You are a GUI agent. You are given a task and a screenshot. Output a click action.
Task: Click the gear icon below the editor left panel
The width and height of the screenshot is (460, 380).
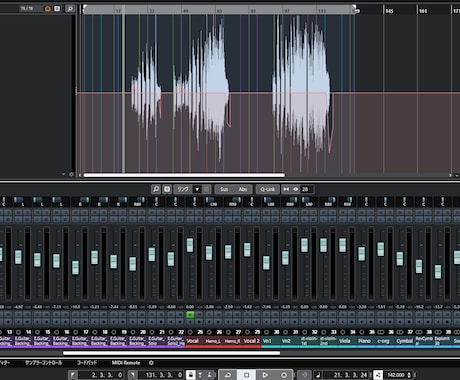tap(71, 174)
